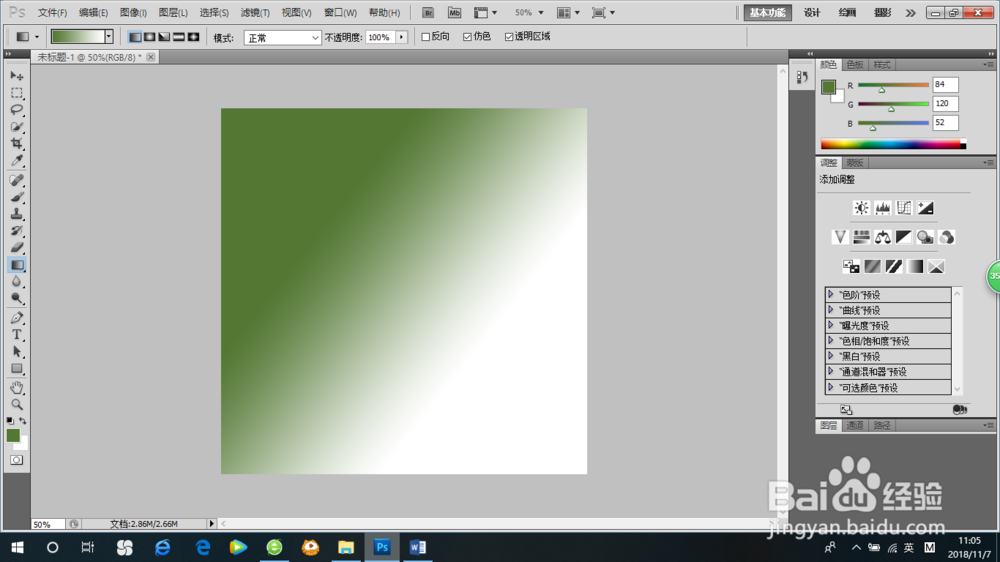Choose the Diamond Gradient style
This screenshot has height=562, width=1000.
pyautogui.click(x=193, y=37)
